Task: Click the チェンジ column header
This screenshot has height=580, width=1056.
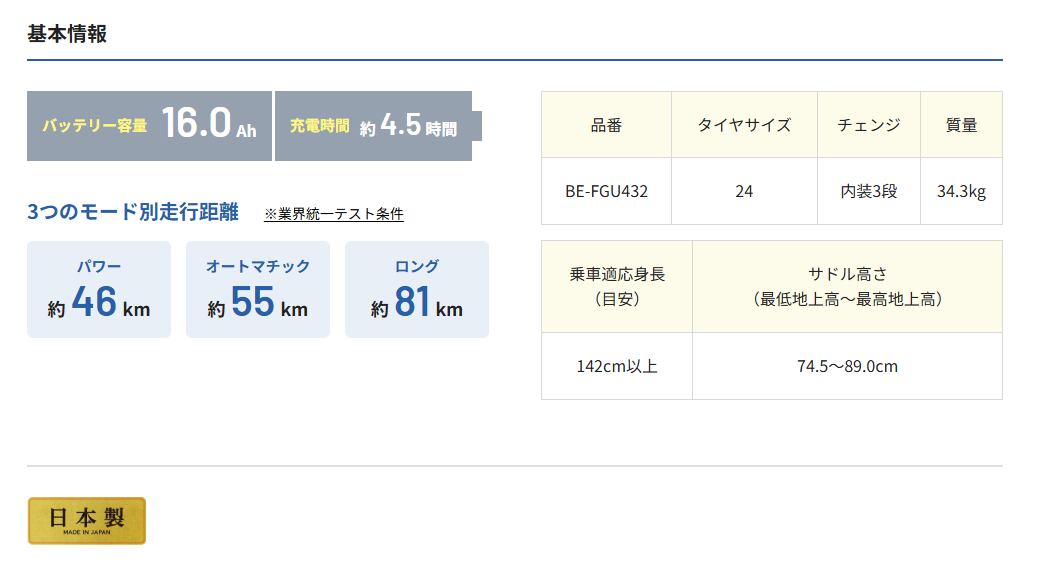Action: pos(868,125)
